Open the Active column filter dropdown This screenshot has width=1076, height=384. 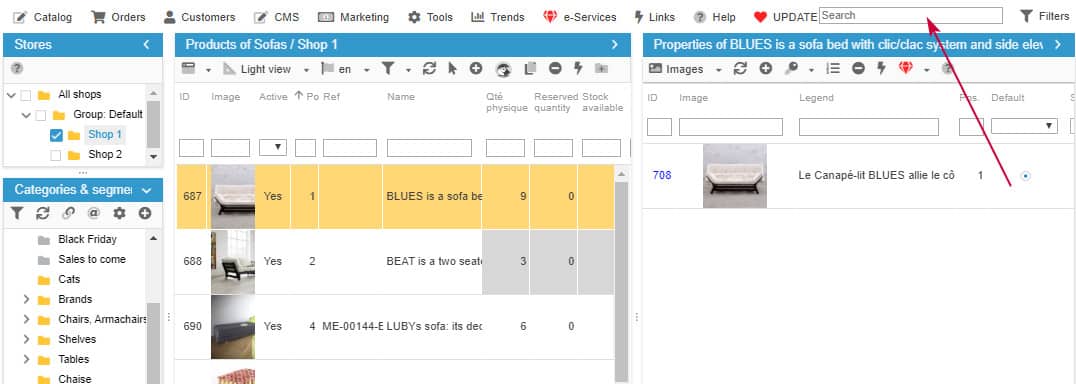[x=272, y=147]
